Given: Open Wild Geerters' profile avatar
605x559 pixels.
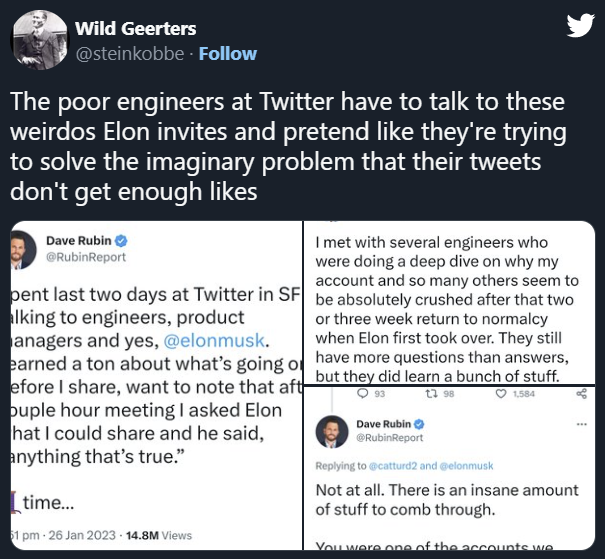Looking at the screenshot, I should tap(36, 40).
